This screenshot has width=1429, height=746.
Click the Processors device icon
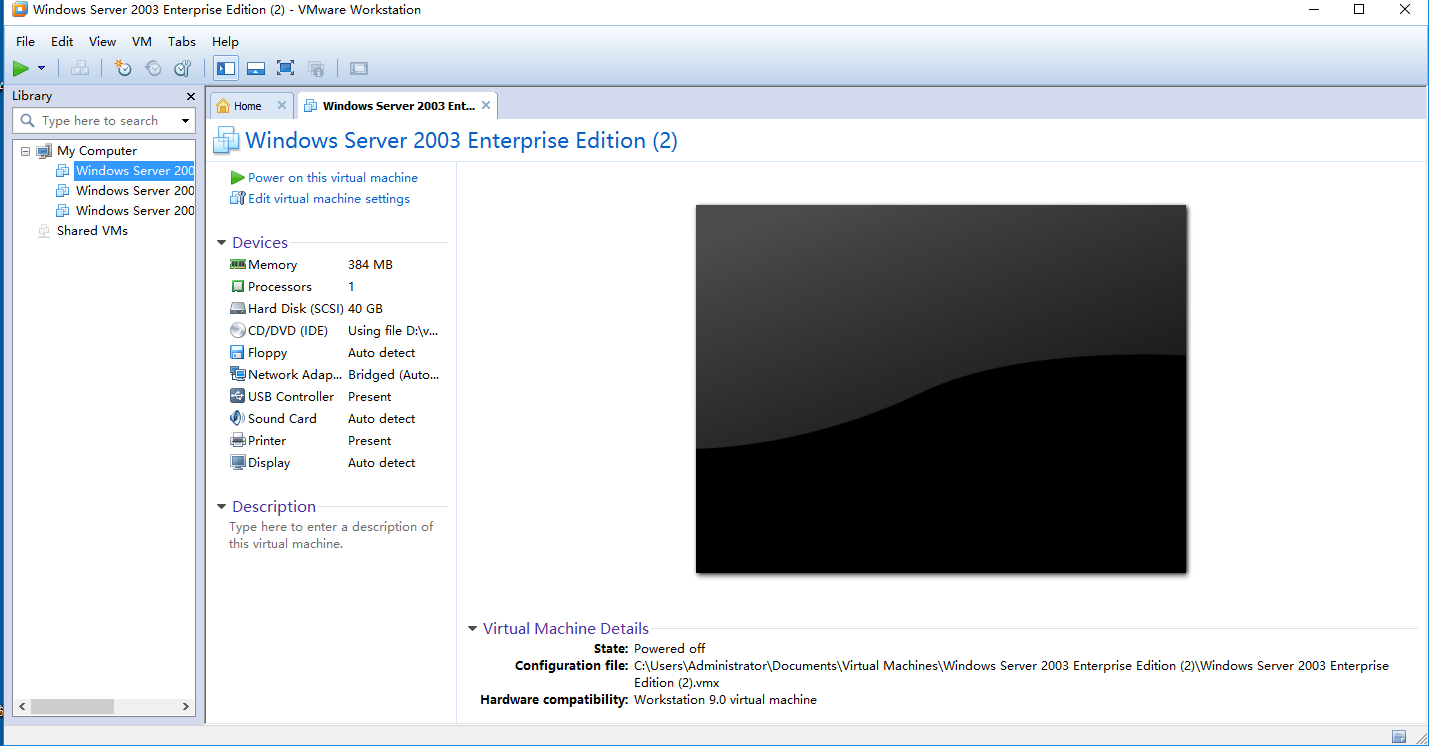pyautogui.click(x=237, y=287)
